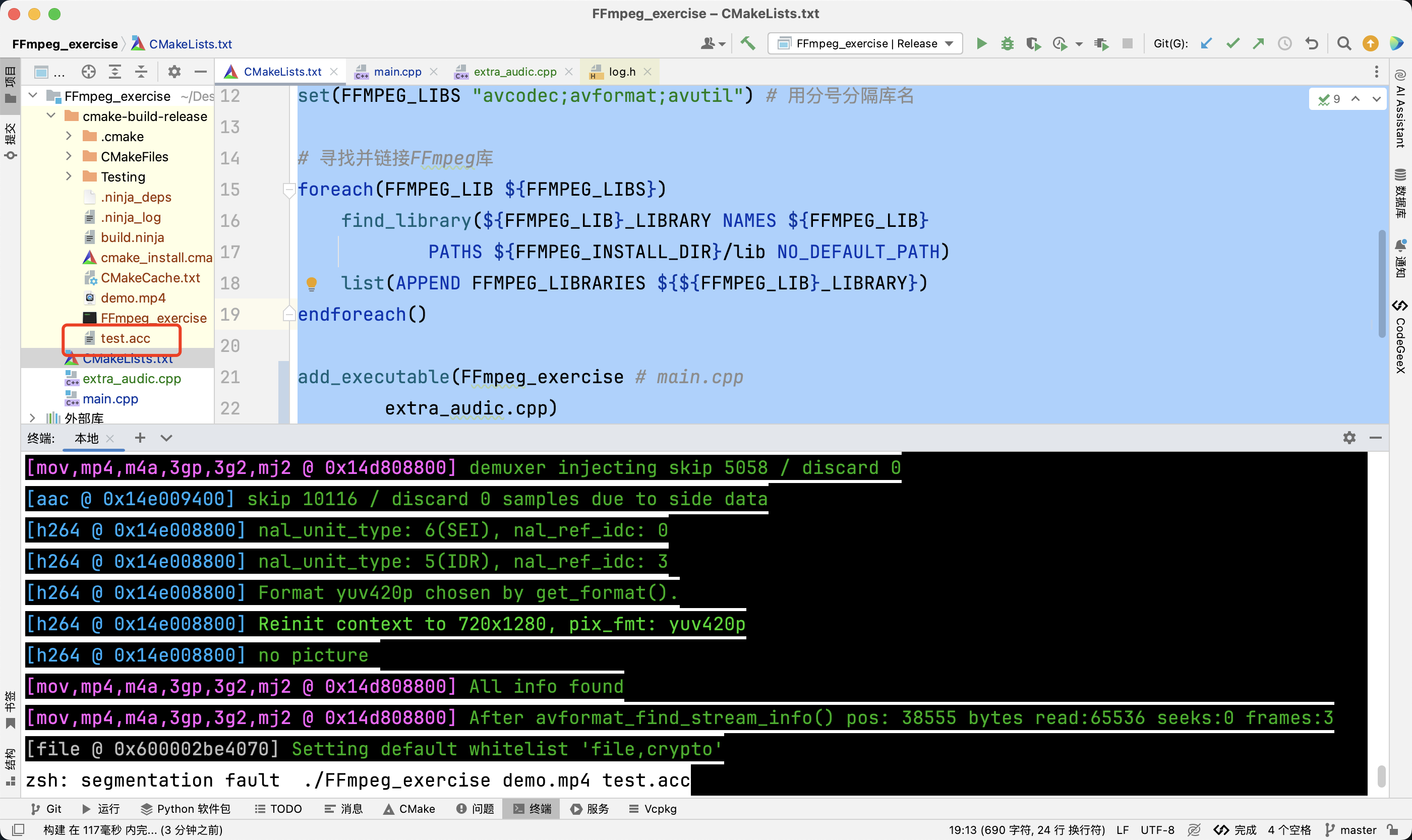Close the log.h tab

(x=648, y=72)
